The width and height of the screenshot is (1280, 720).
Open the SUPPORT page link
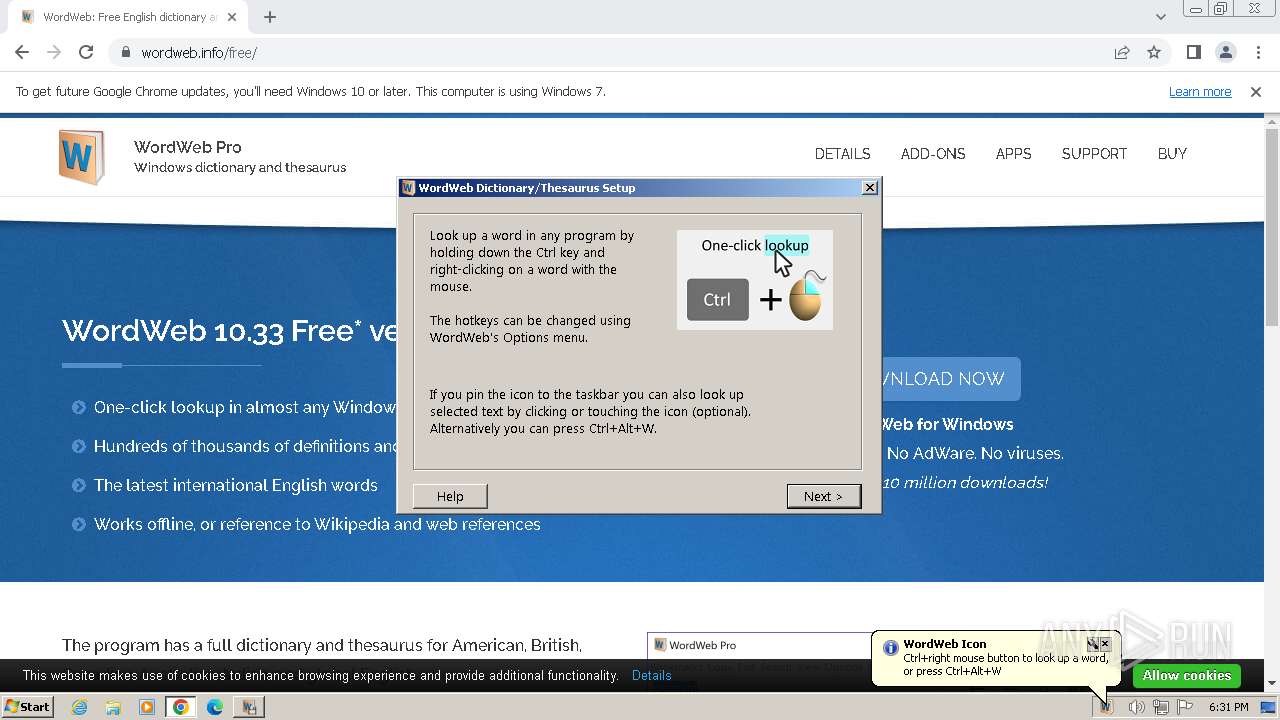click(x=1094, y=154)
